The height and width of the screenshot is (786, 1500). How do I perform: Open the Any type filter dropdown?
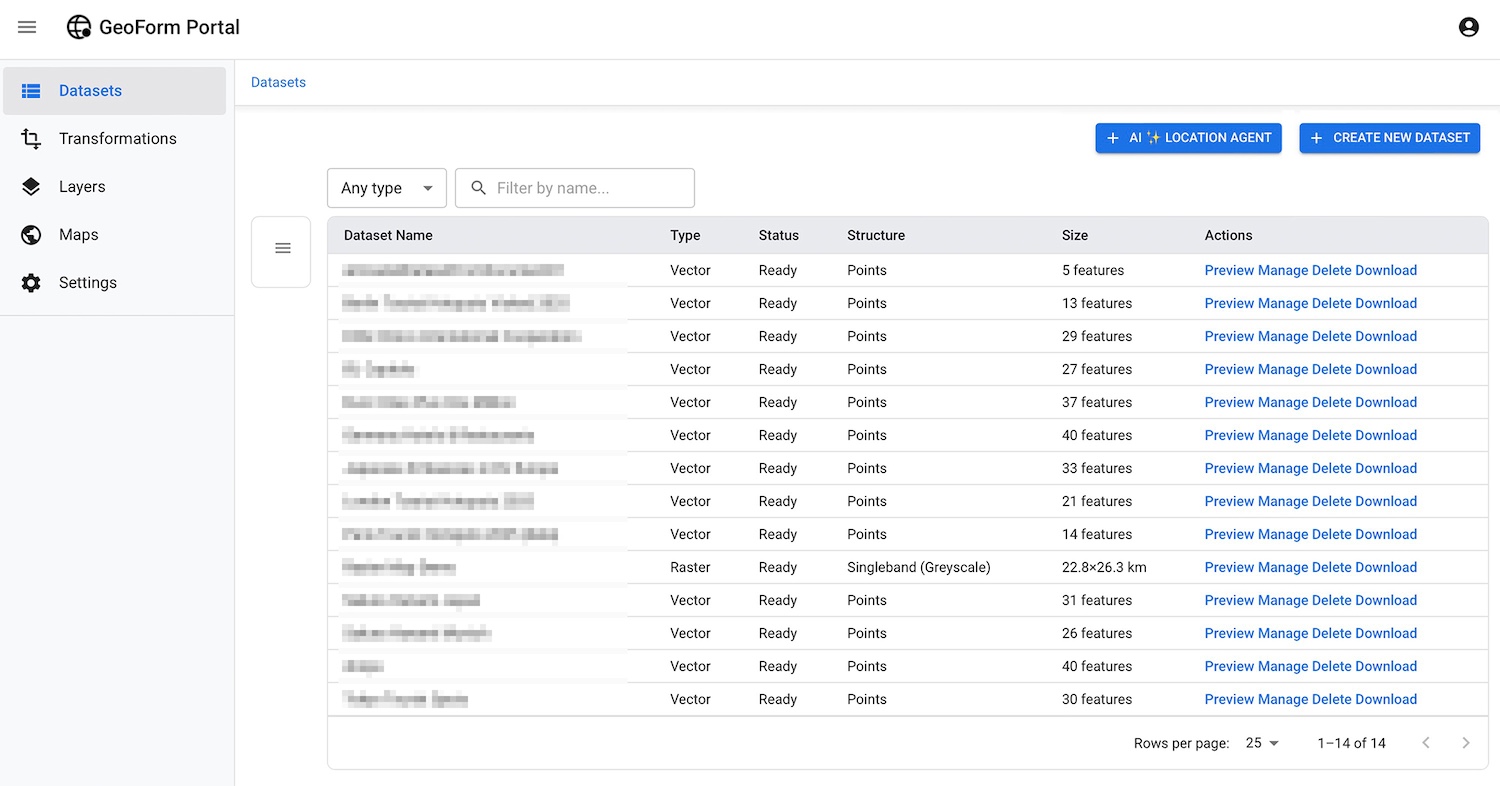point(386,188)
